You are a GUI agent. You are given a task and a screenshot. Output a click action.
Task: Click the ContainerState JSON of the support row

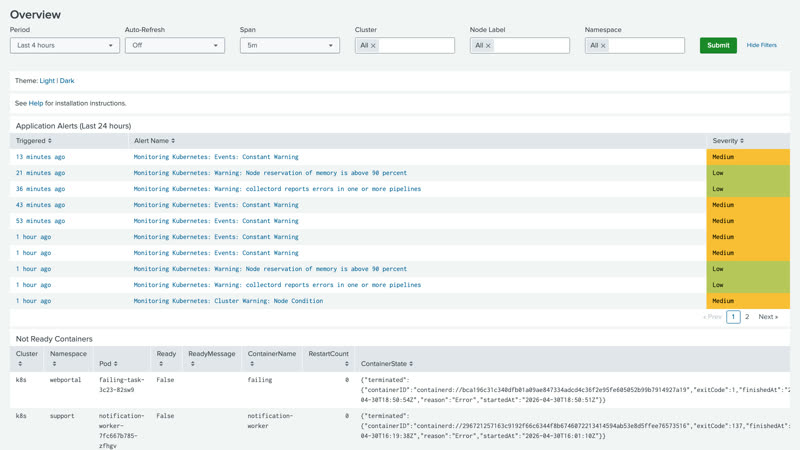pyautogui.click(x=575, y=426)
